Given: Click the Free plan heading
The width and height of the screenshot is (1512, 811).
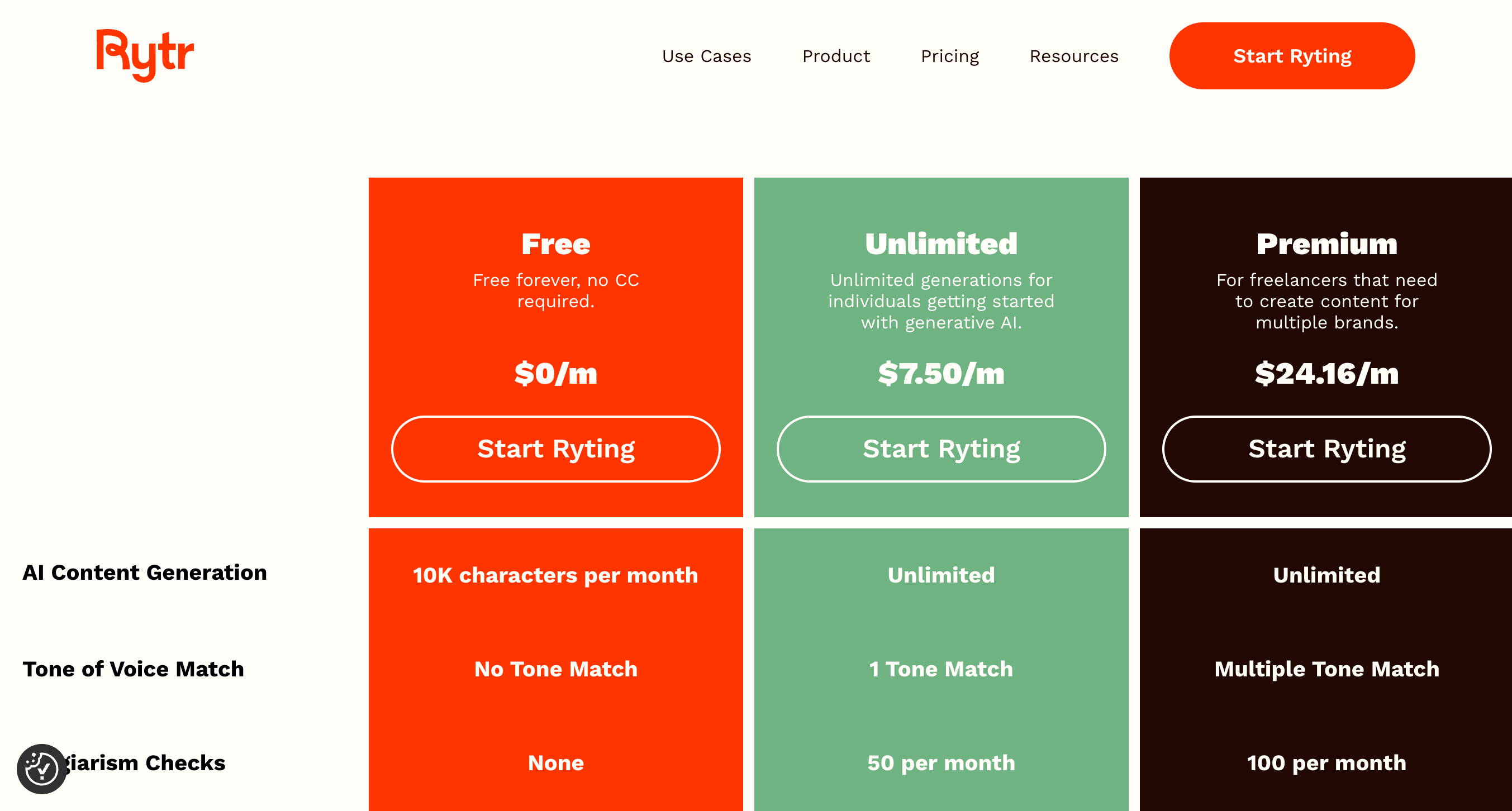Looking at the screenshot, I should (x=555, y=244).
